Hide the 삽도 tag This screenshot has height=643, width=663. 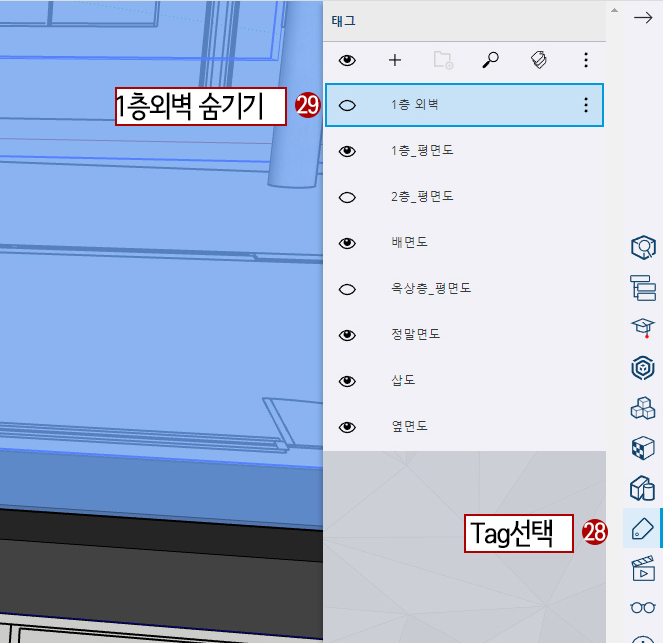(x=347, y=381)
